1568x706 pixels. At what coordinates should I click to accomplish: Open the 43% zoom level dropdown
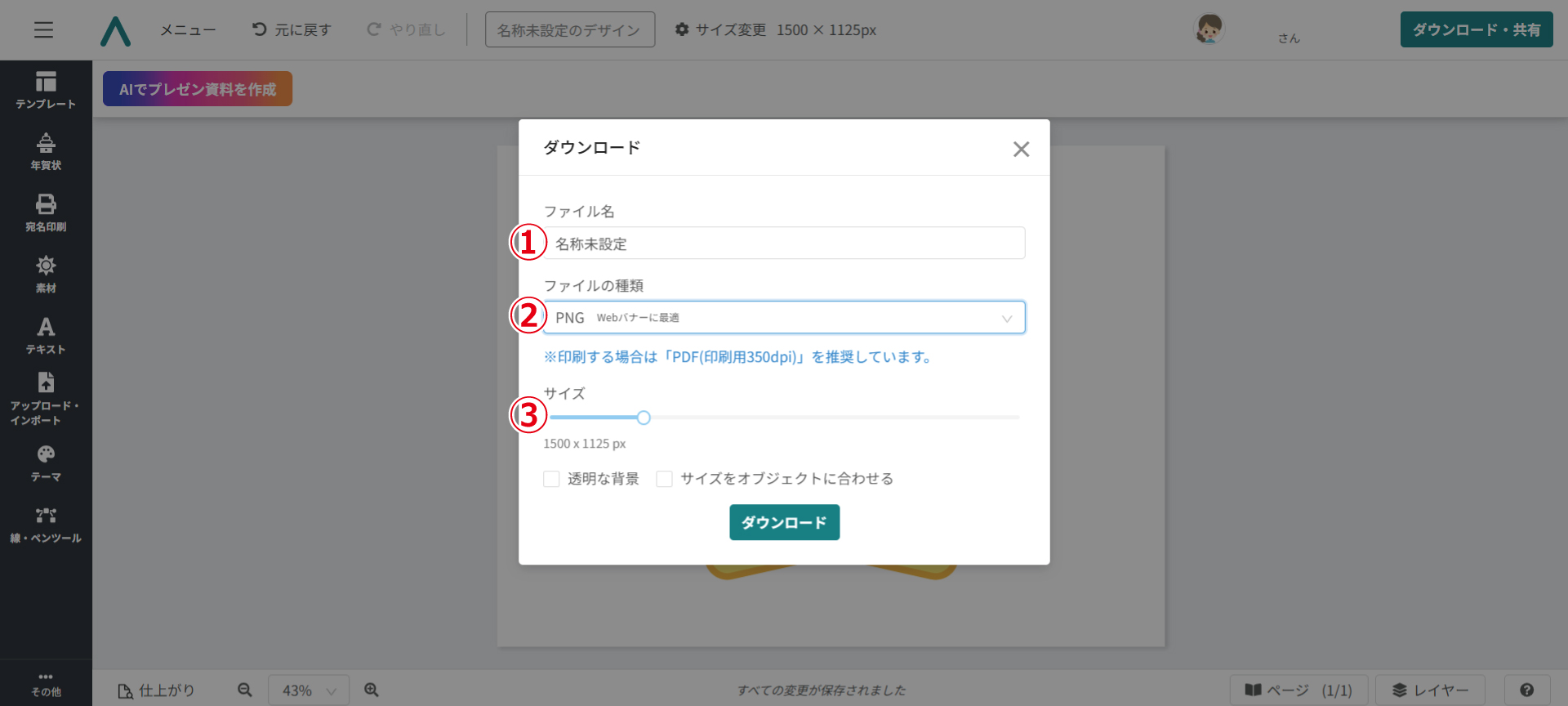(309, 690)
